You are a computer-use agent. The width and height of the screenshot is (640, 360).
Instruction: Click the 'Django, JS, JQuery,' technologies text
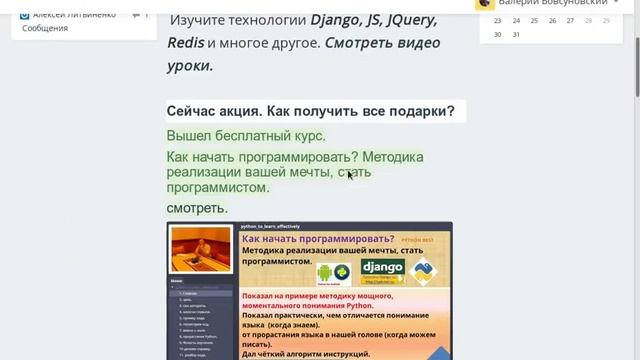click(374, 20)
